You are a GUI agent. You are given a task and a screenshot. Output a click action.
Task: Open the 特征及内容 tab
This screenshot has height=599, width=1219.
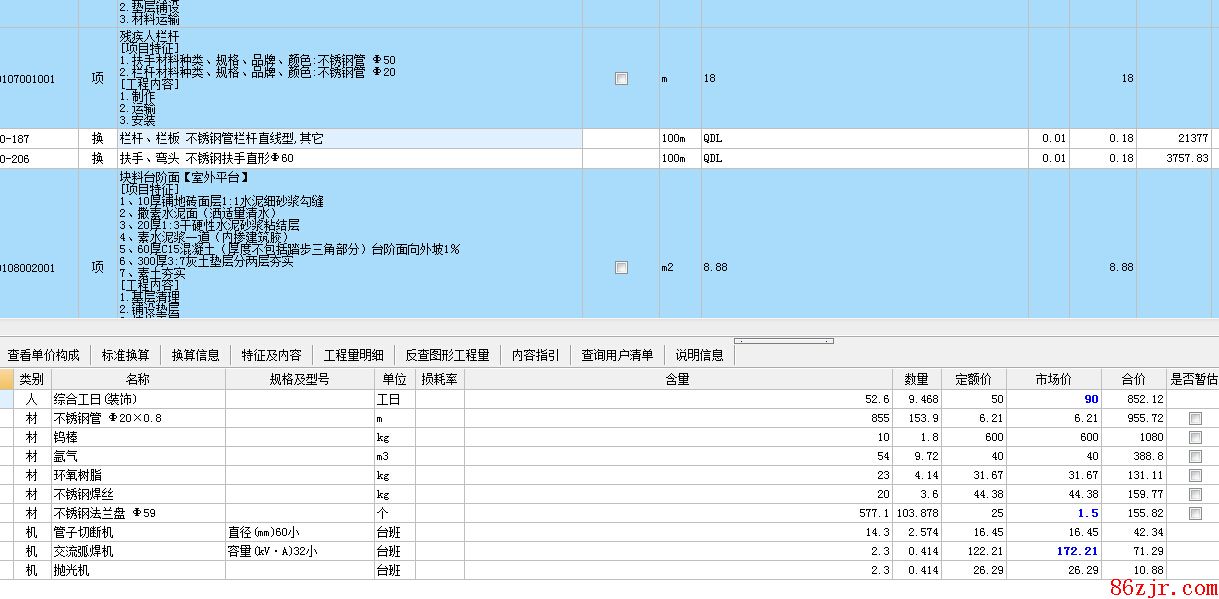(271, 355)
